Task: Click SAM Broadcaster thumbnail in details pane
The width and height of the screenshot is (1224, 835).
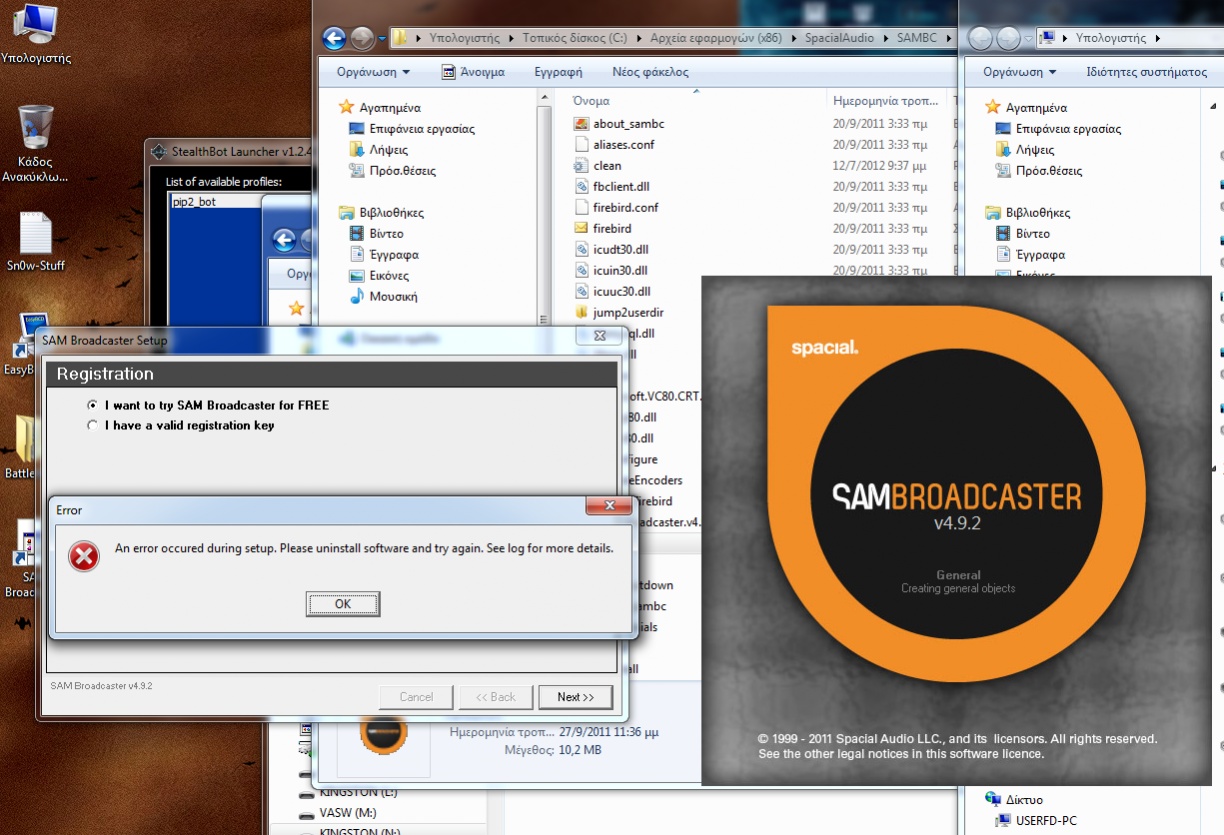Action: tap(383, 734)
